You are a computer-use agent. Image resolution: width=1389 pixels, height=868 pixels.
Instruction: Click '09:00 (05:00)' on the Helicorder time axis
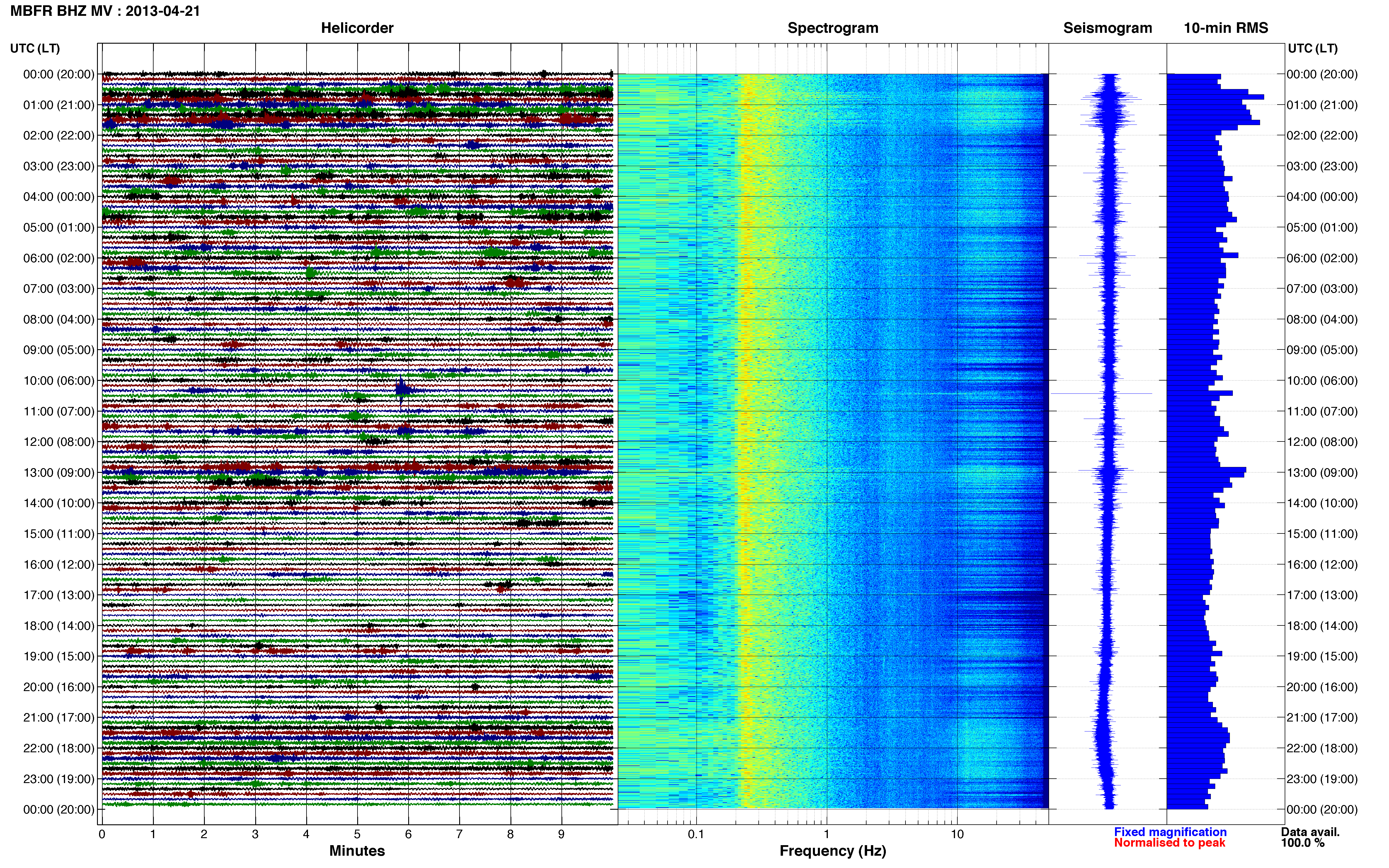[59, 350]
